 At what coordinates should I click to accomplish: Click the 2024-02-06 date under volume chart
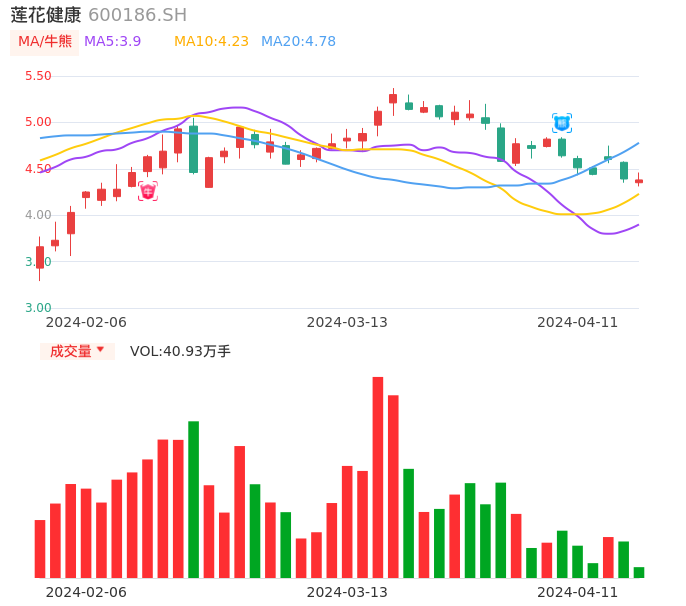tap(86, 592)
